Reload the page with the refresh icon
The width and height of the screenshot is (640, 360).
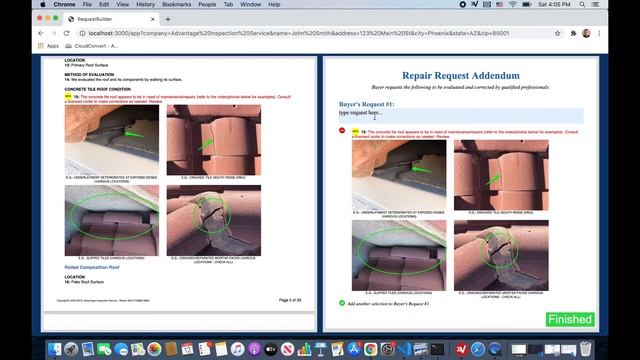point(67,33)
